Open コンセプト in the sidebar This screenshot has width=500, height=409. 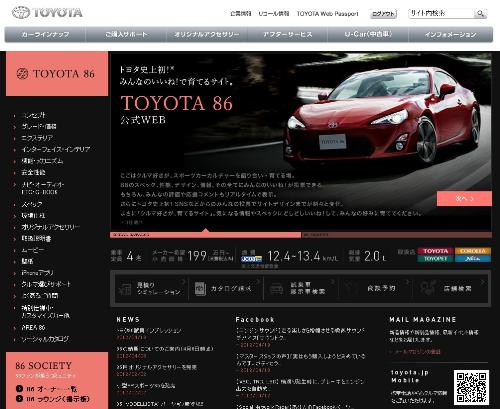tap(33, 115)
